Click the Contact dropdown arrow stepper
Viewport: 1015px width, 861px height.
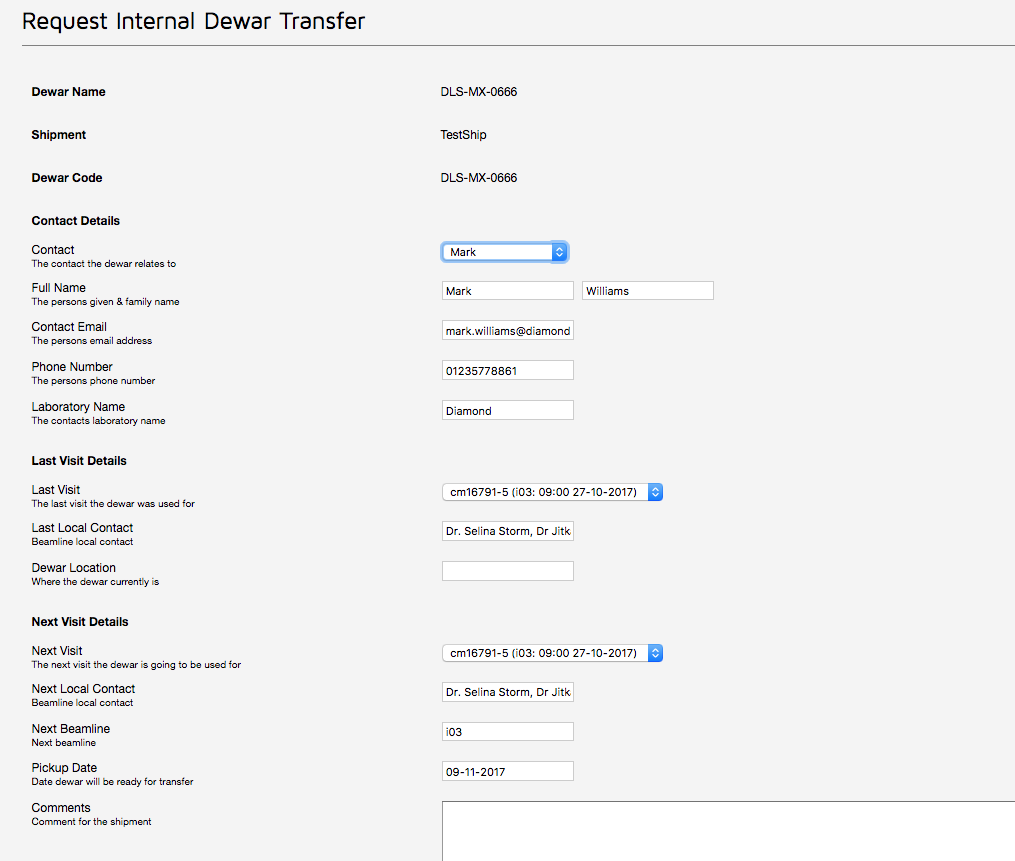tap(559, 252)
